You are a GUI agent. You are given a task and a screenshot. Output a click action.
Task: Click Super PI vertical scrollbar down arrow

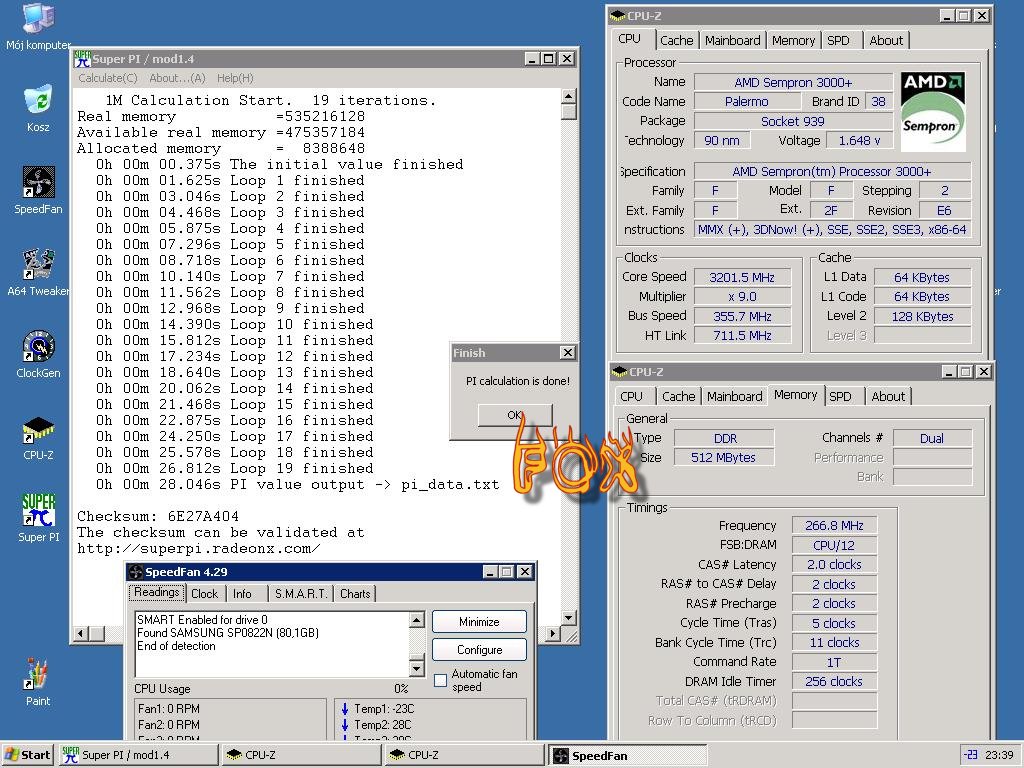569,617
